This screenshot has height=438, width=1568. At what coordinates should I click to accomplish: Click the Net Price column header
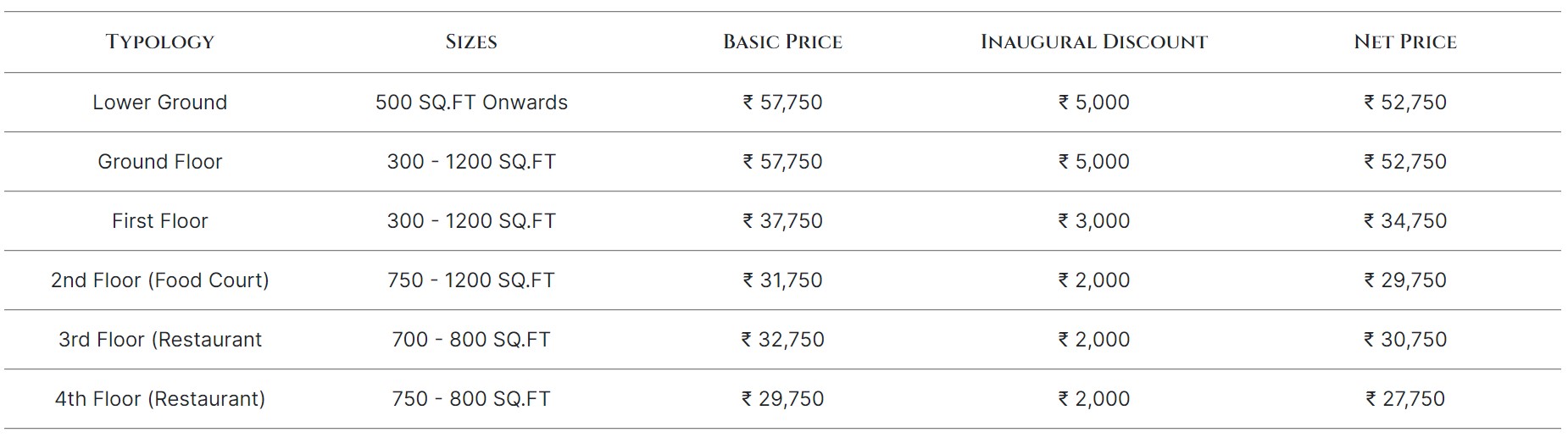[x=1404, y=42]
